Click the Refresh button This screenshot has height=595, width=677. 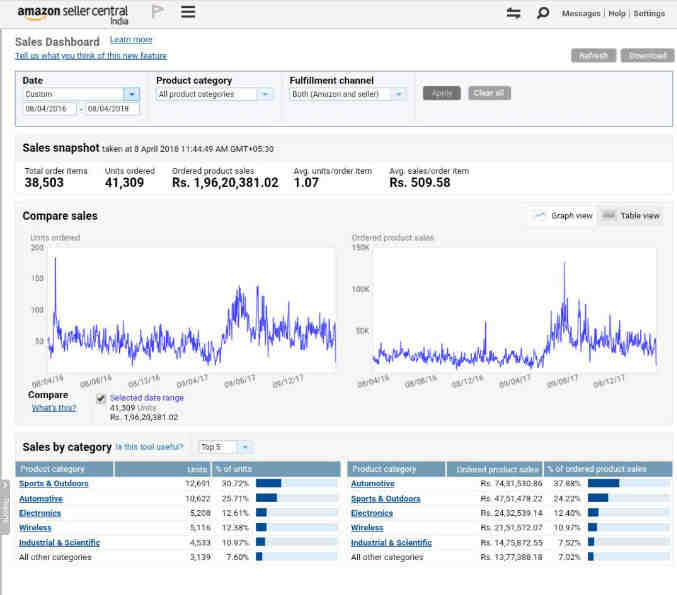pos(593,56)
